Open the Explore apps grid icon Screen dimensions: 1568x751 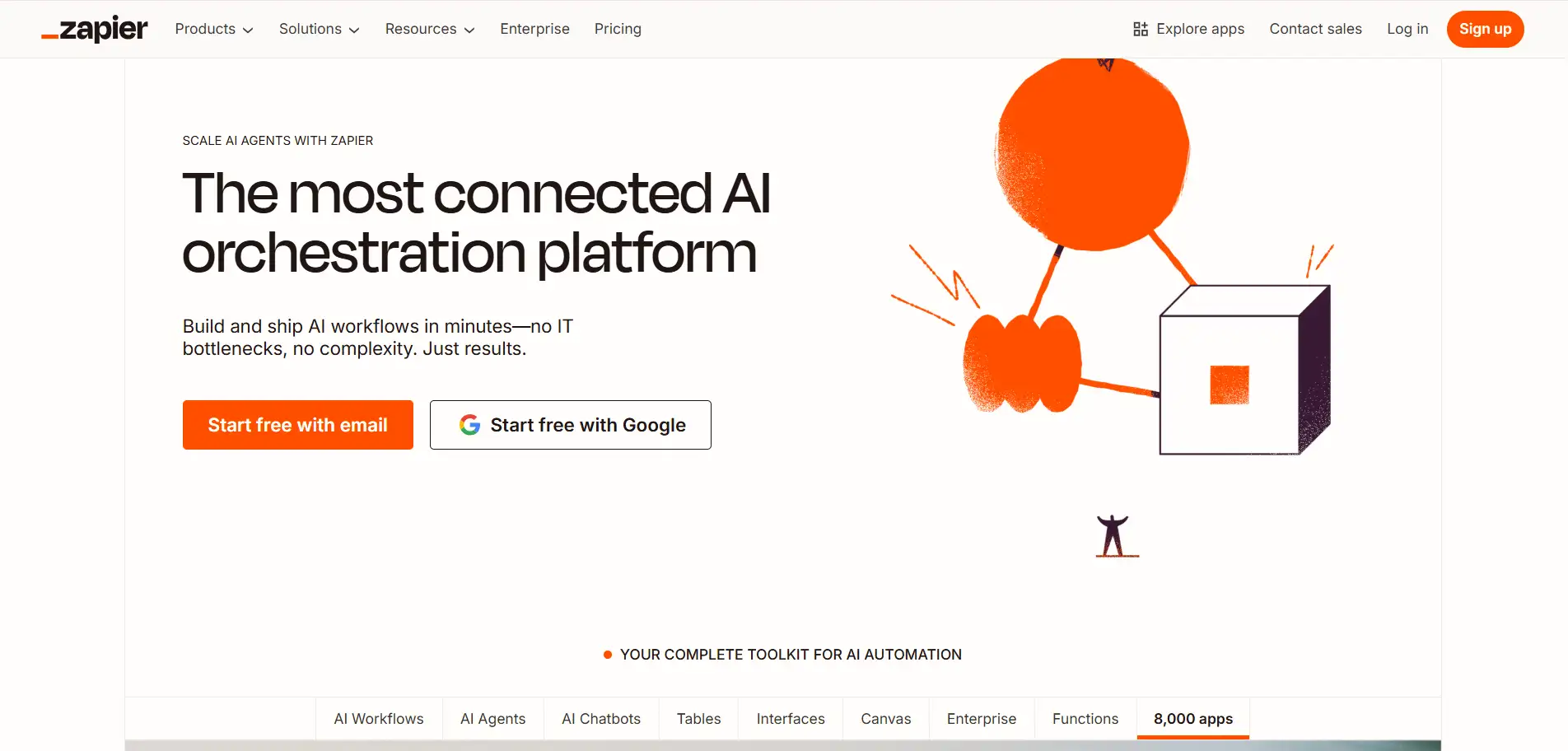click(x=1141, y=28)
